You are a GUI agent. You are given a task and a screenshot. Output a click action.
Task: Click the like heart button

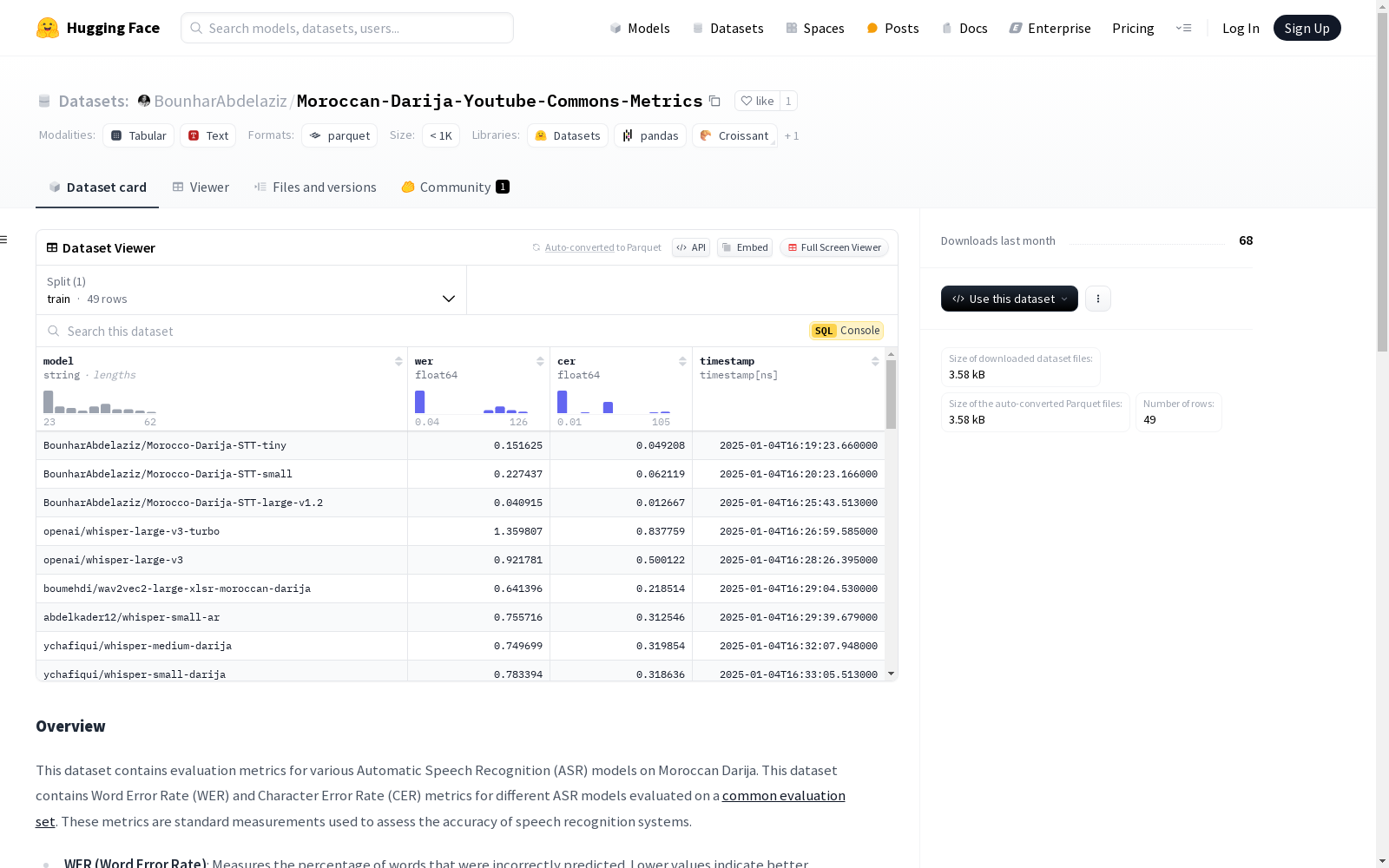coord(757,101)
